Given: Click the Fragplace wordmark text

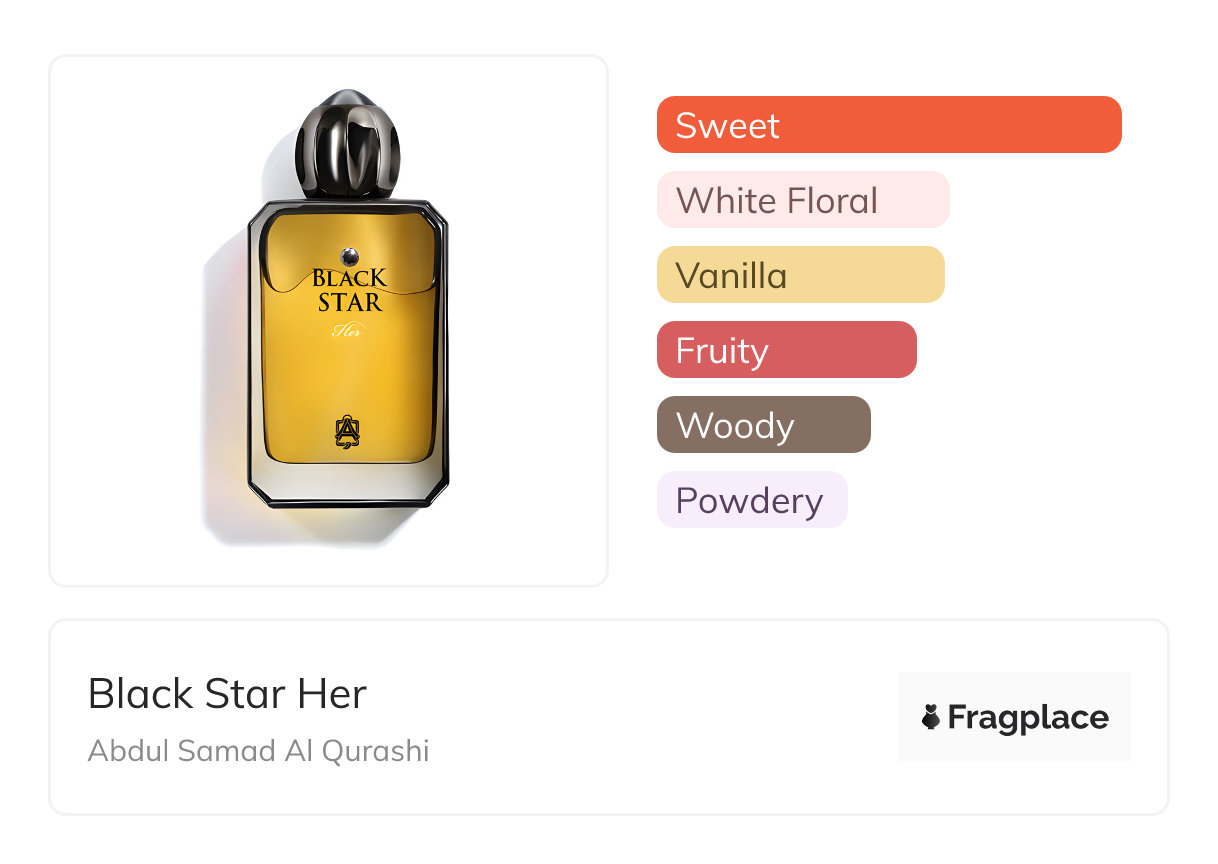Looking at the screenshot, I should click(1027, 717).
